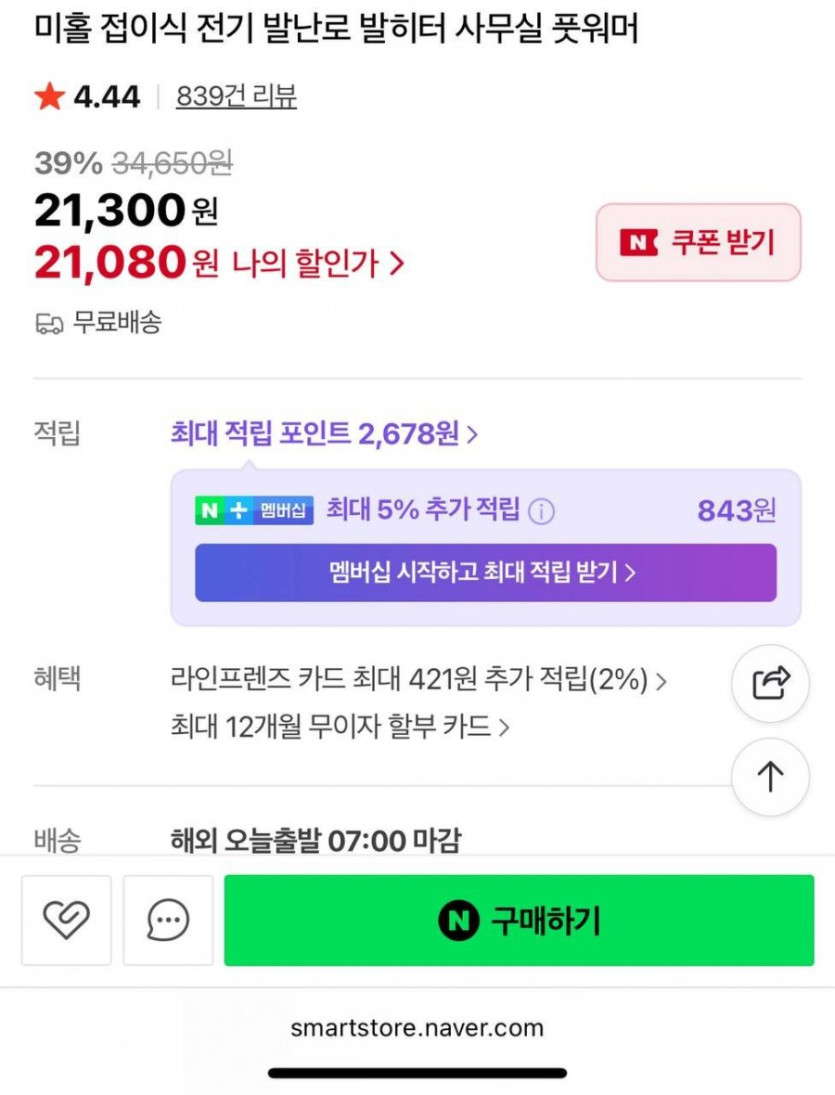
Task: Tap the heart wishlist icon
Action: [66, 920]
